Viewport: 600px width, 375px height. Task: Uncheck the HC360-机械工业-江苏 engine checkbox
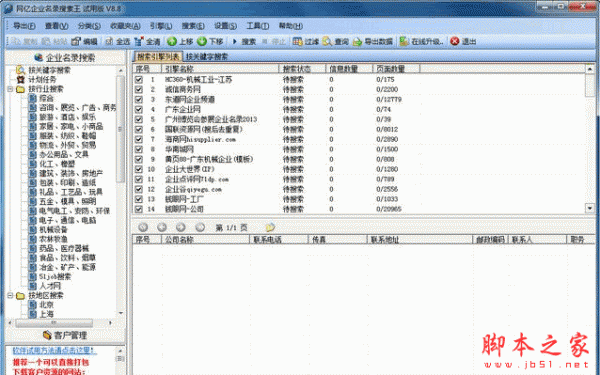tap(139, 80)
